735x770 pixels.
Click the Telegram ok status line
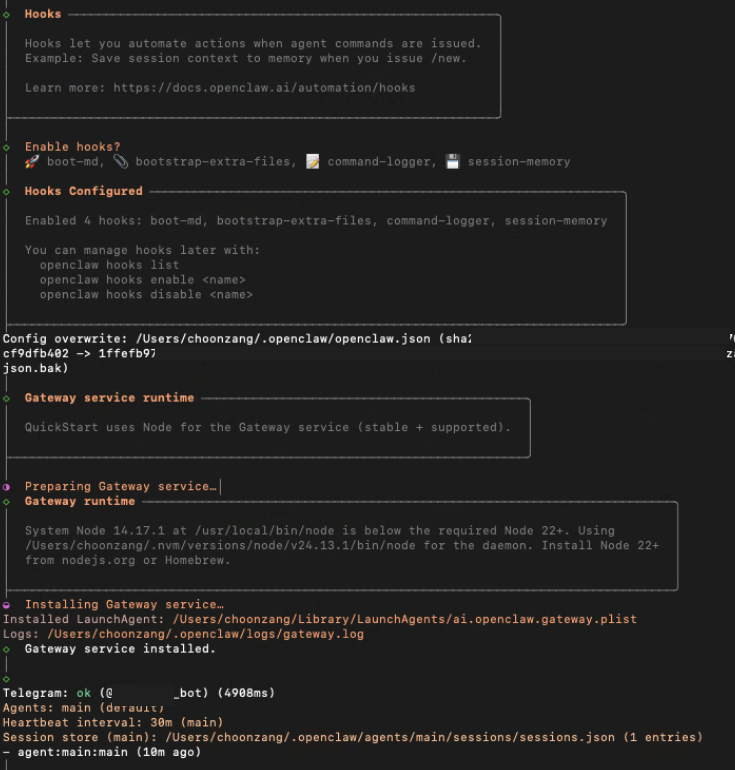[x=138, y=693]
